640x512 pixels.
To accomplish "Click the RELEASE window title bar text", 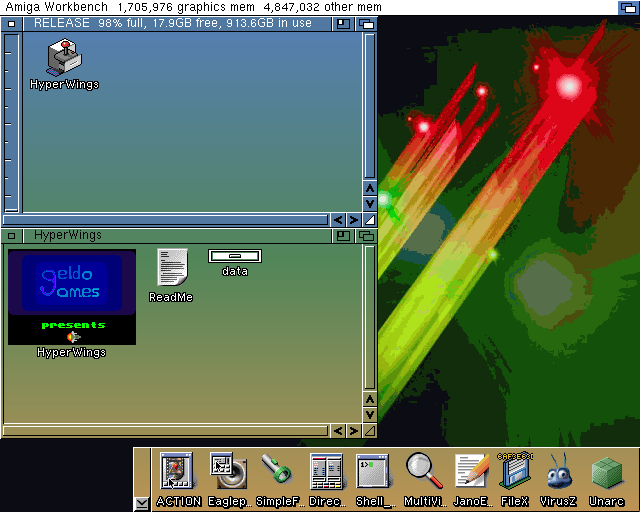I will pos(173,23).
